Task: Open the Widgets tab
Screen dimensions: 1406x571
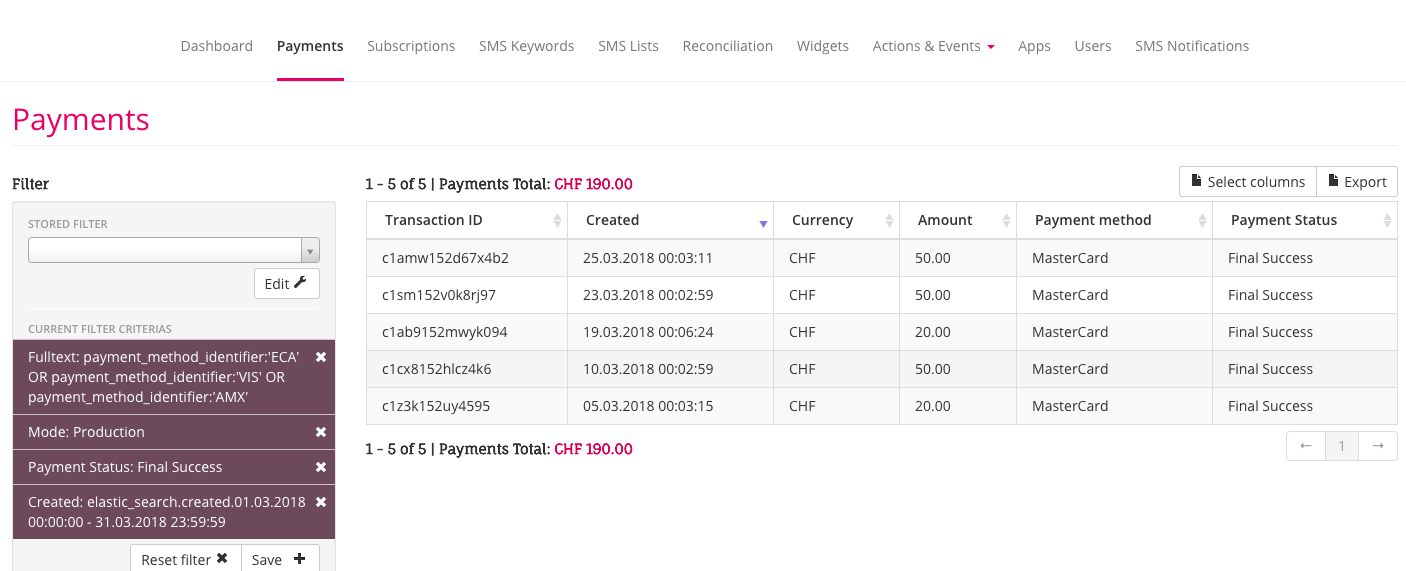Action: click(823, 46)
